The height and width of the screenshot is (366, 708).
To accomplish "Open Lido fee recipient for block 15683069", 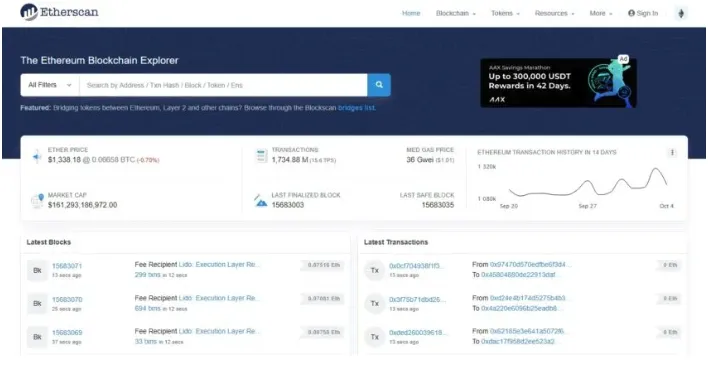I will point(220,331).
